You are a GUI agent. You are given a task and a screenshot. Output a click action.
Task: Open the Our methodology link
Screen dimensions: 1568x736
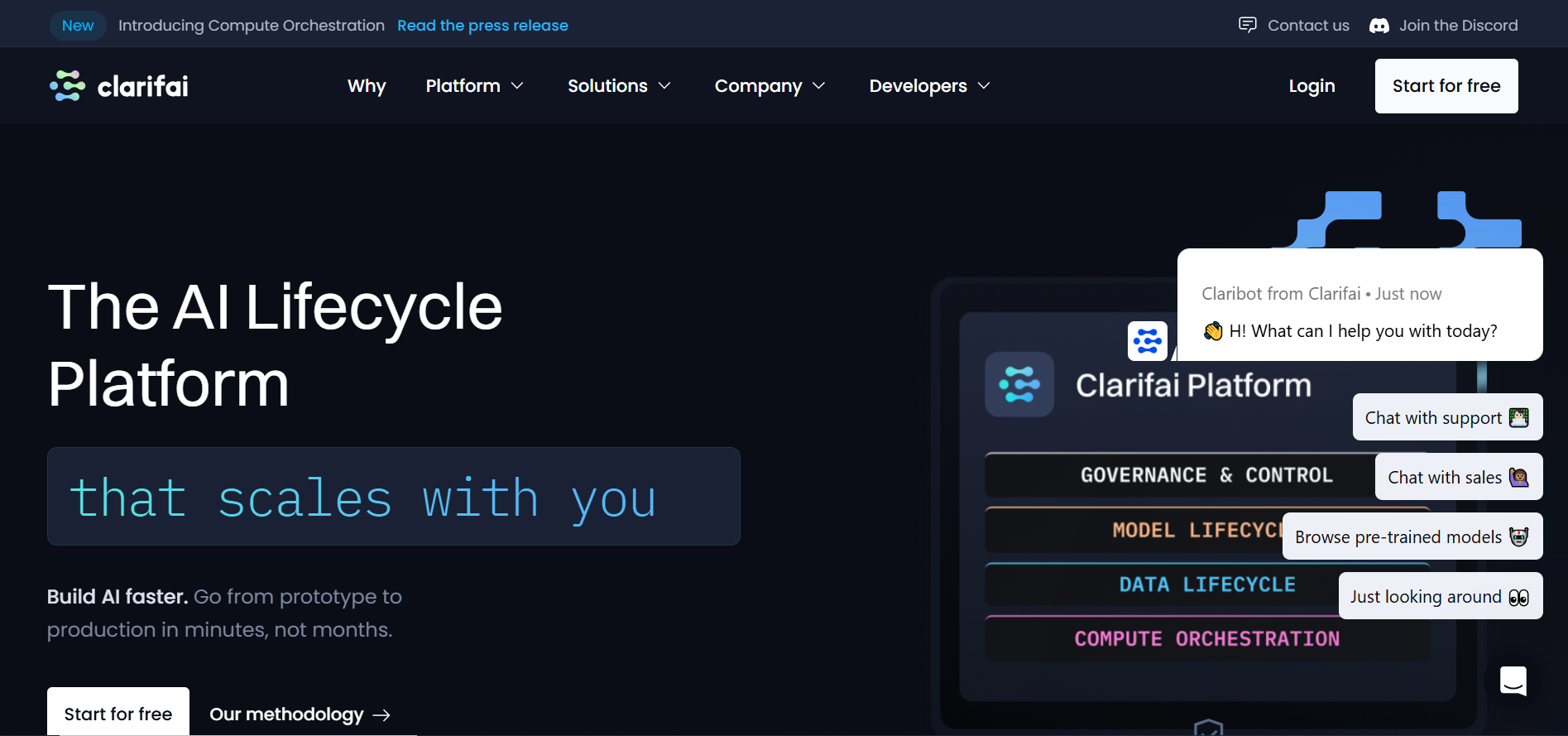(300, 714)
